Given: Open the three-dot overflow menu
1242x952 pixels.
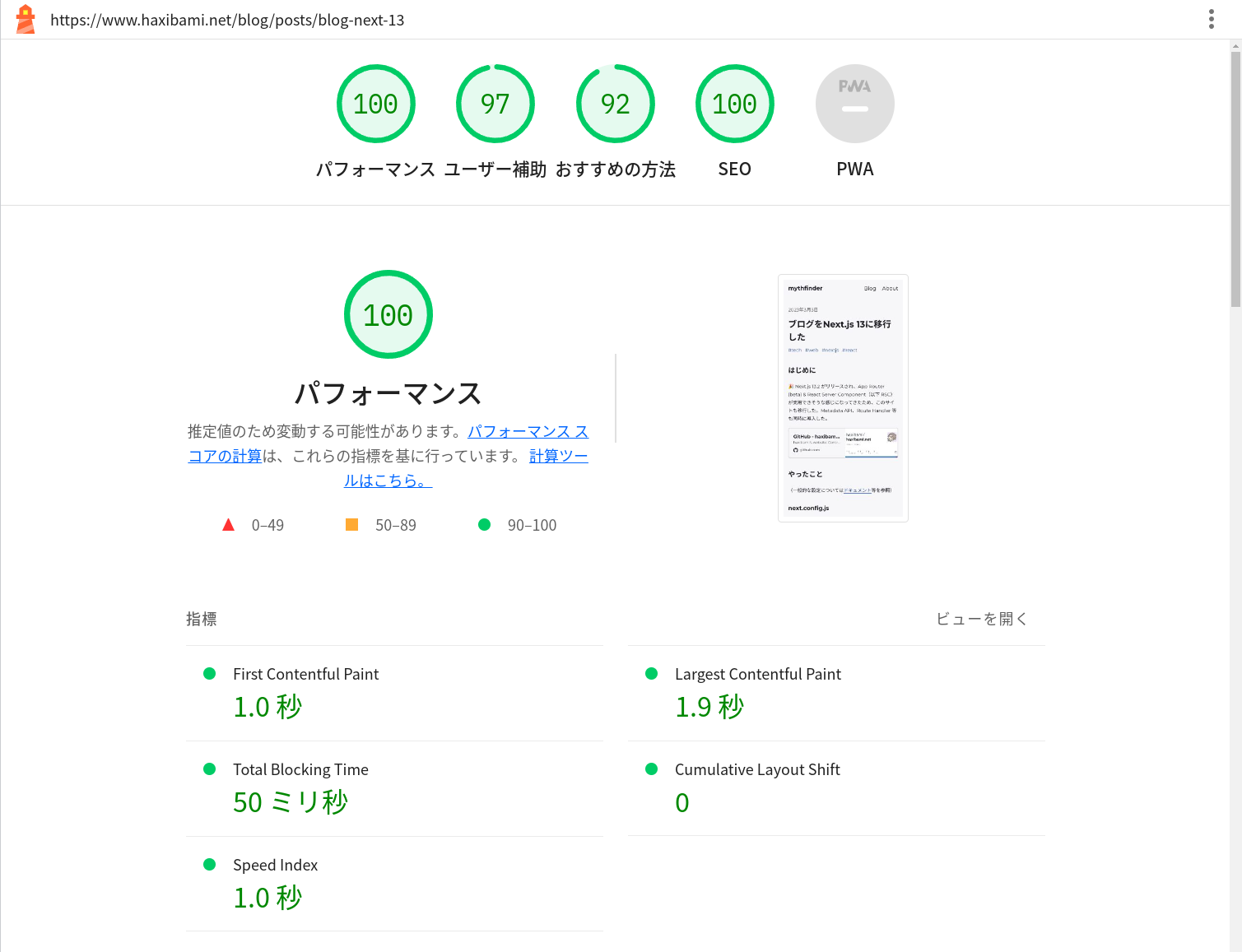Looking at the screenshot, I should 1211,18.
